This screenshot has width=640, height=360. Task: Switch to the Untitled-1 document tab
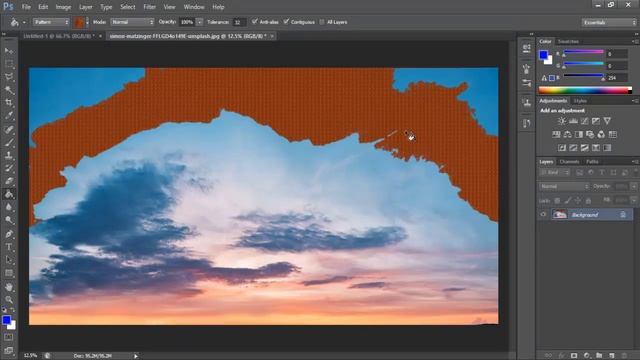coord(58,36)
